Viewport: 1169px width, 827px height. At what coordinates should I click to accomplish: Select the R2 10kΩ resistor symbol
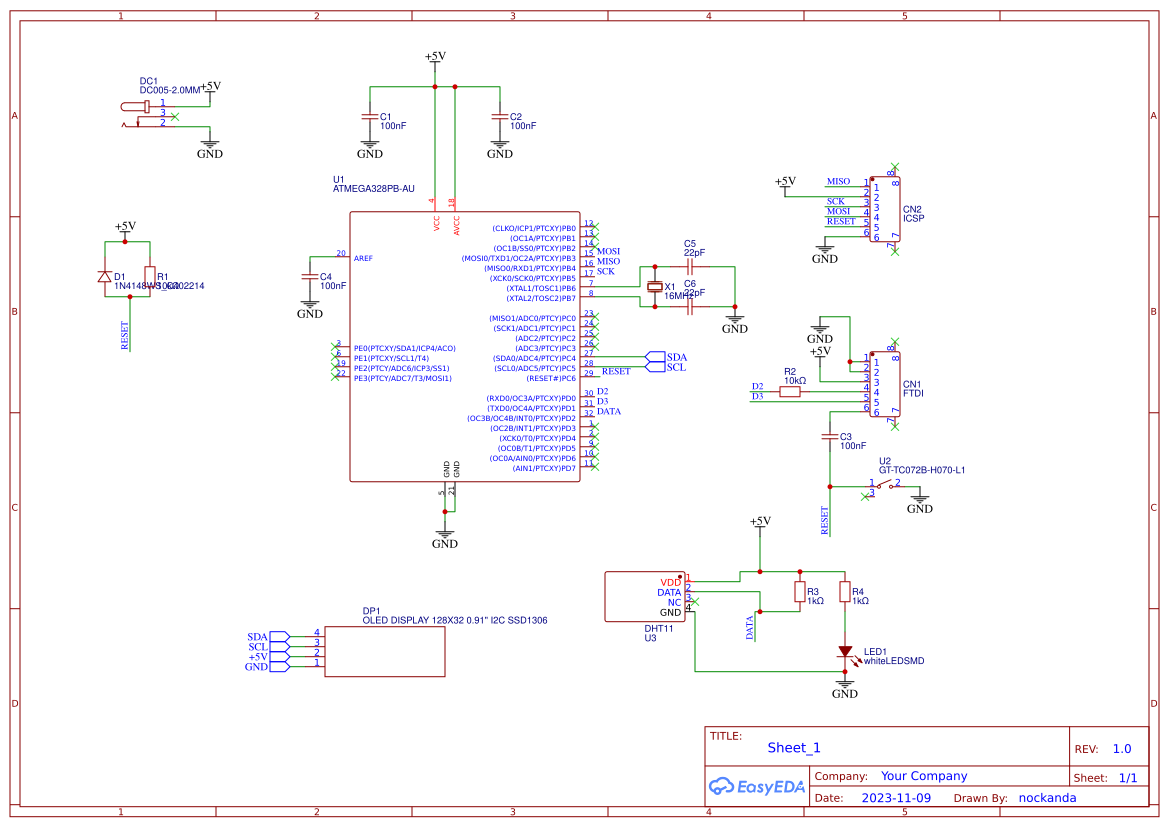point(790,392)
